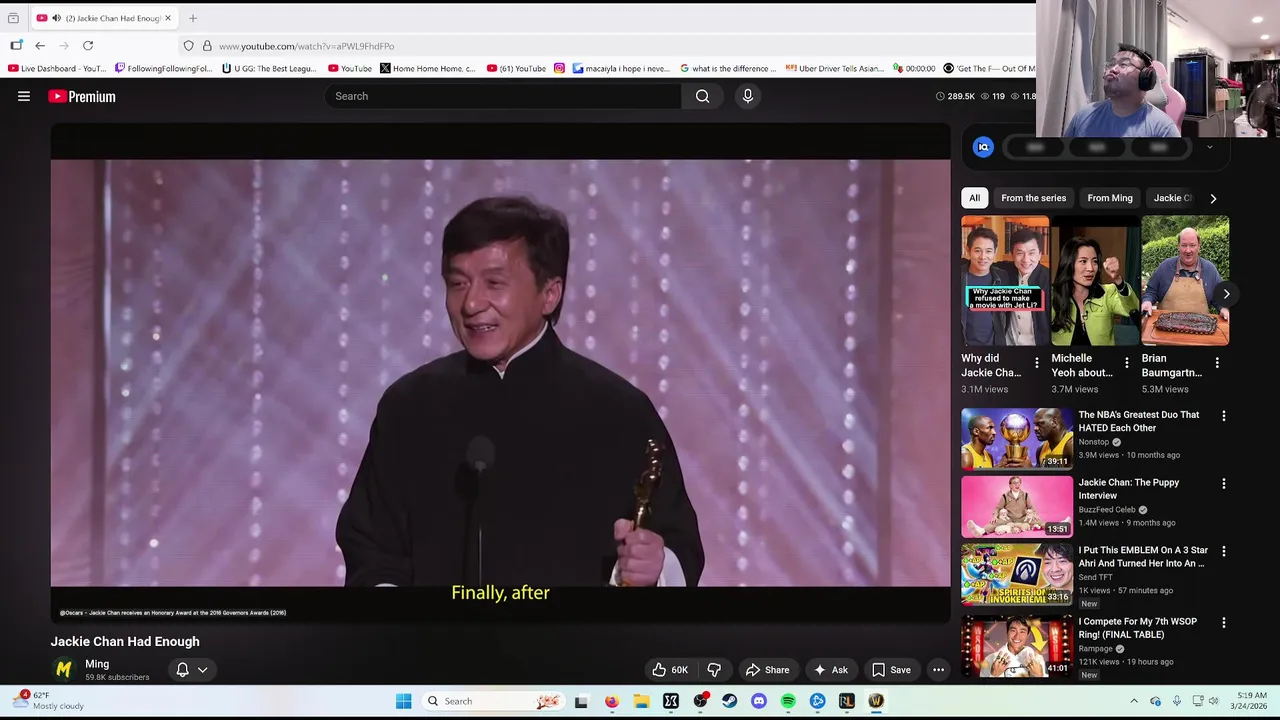Open Ming channel avatar

click(64, 669)
